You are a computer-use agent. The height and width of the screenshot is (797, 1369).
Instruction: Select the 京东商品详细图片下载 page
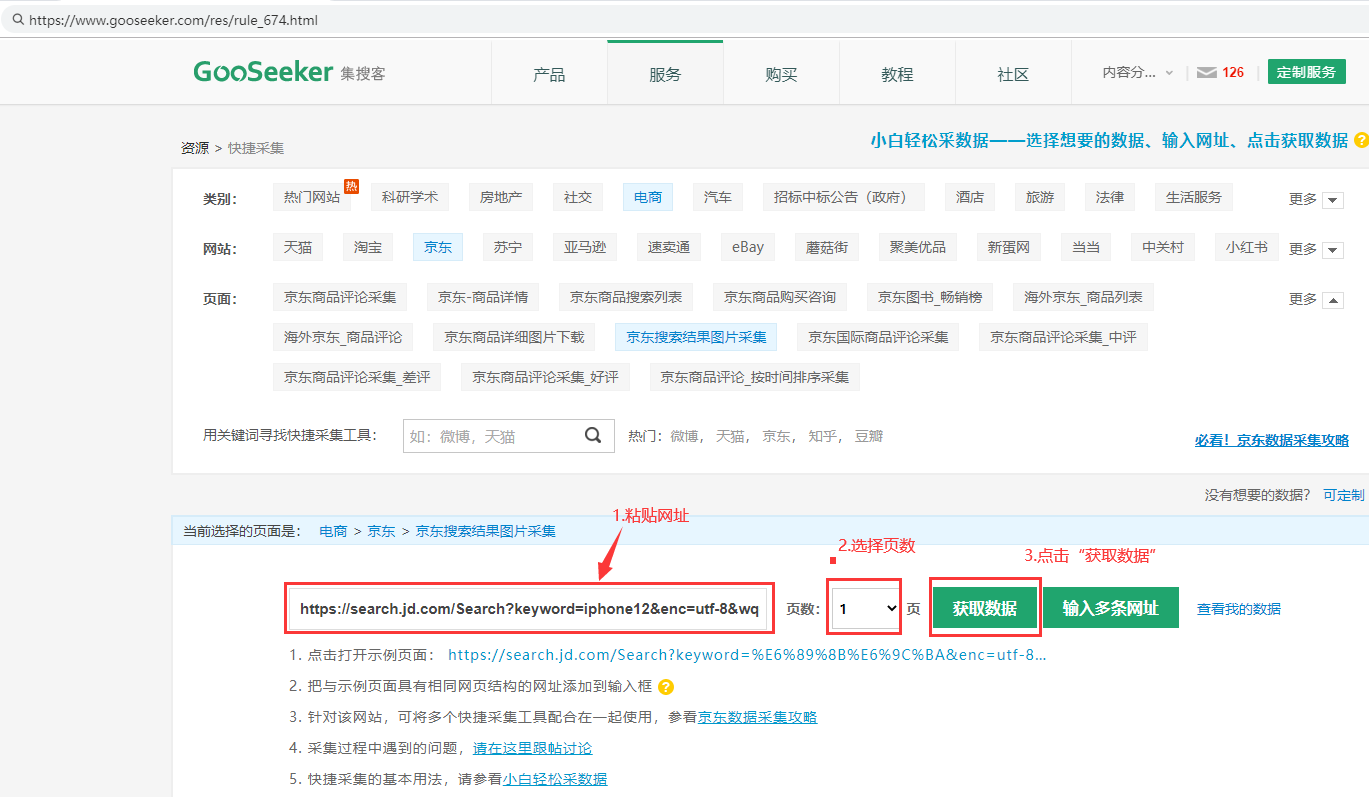[x=514, y=337]
